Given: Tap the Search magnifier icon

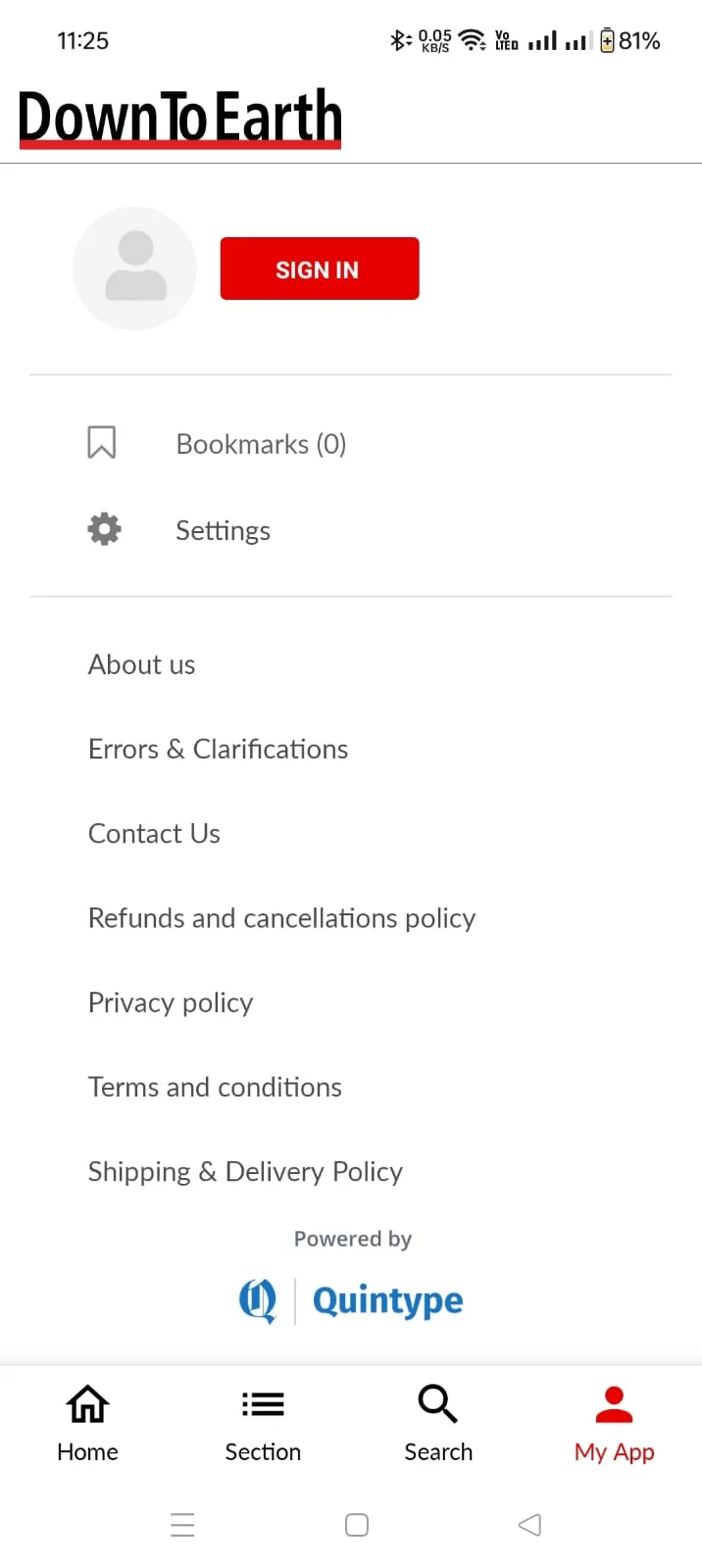Looking at the screenshot, I should click(438, 1403).
